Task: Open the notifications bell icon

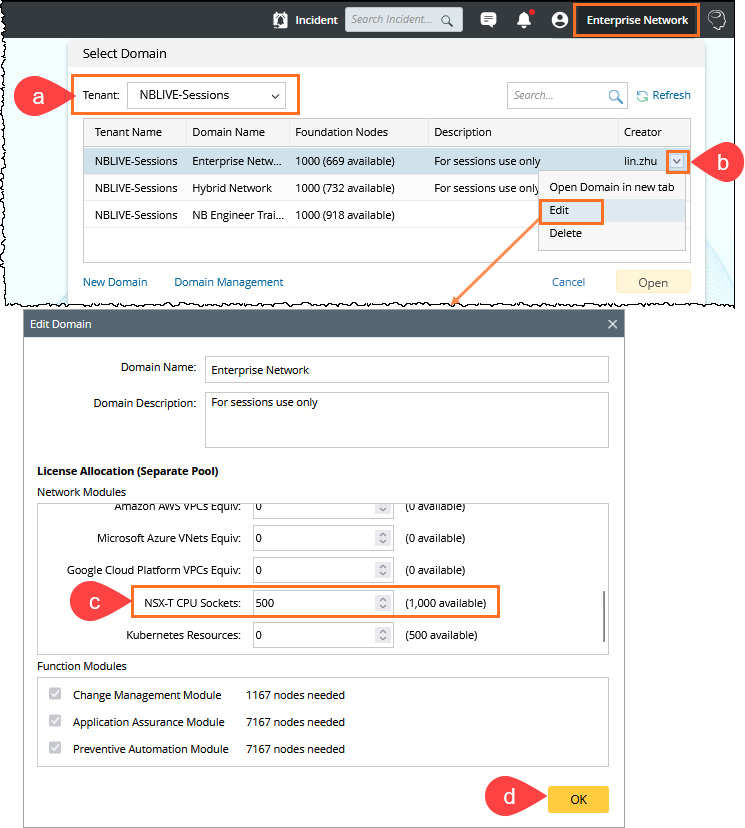Action: (x=524, y=20)
